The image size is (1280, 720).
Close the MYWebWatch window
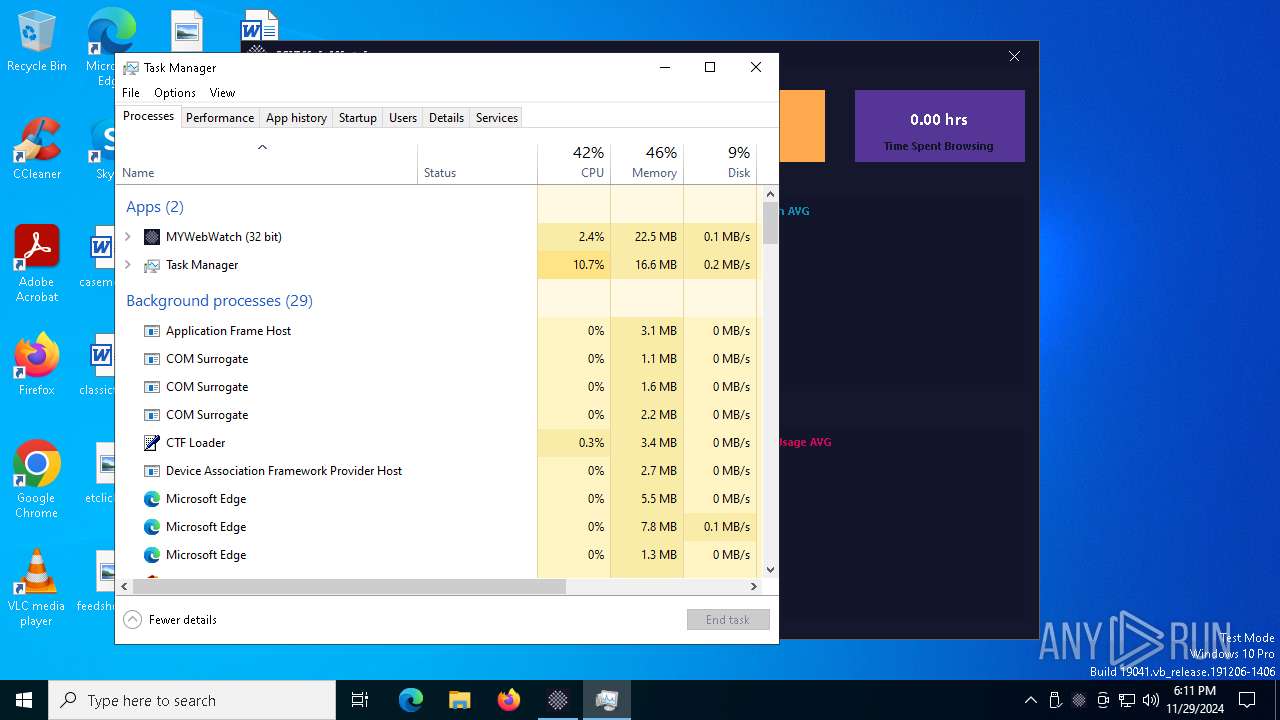pyautogui.click(x=1014, y=57)
